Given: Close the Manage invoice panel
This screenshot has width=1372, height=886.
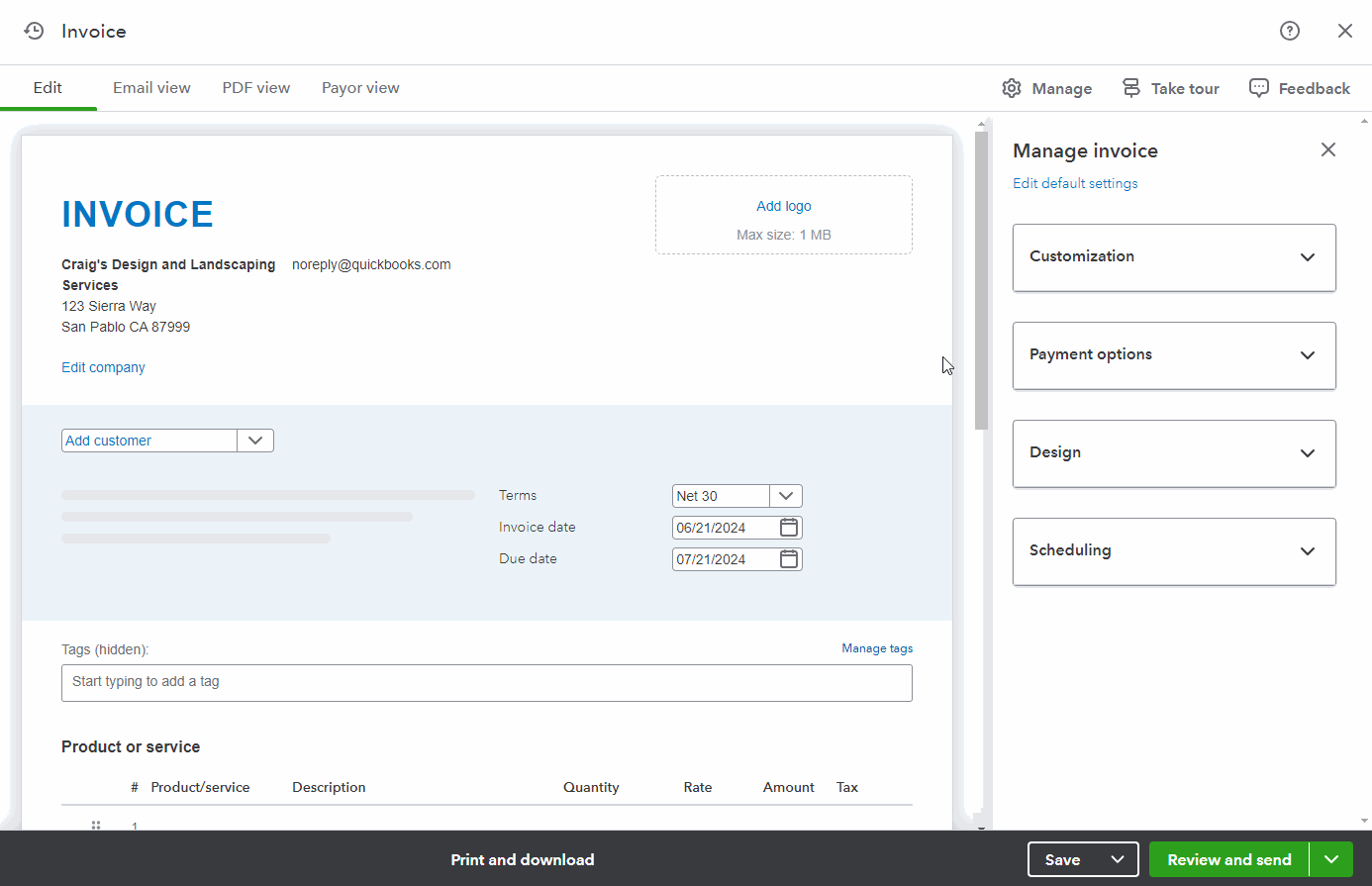Looking at the screenshot, I should coord(1327,149).
